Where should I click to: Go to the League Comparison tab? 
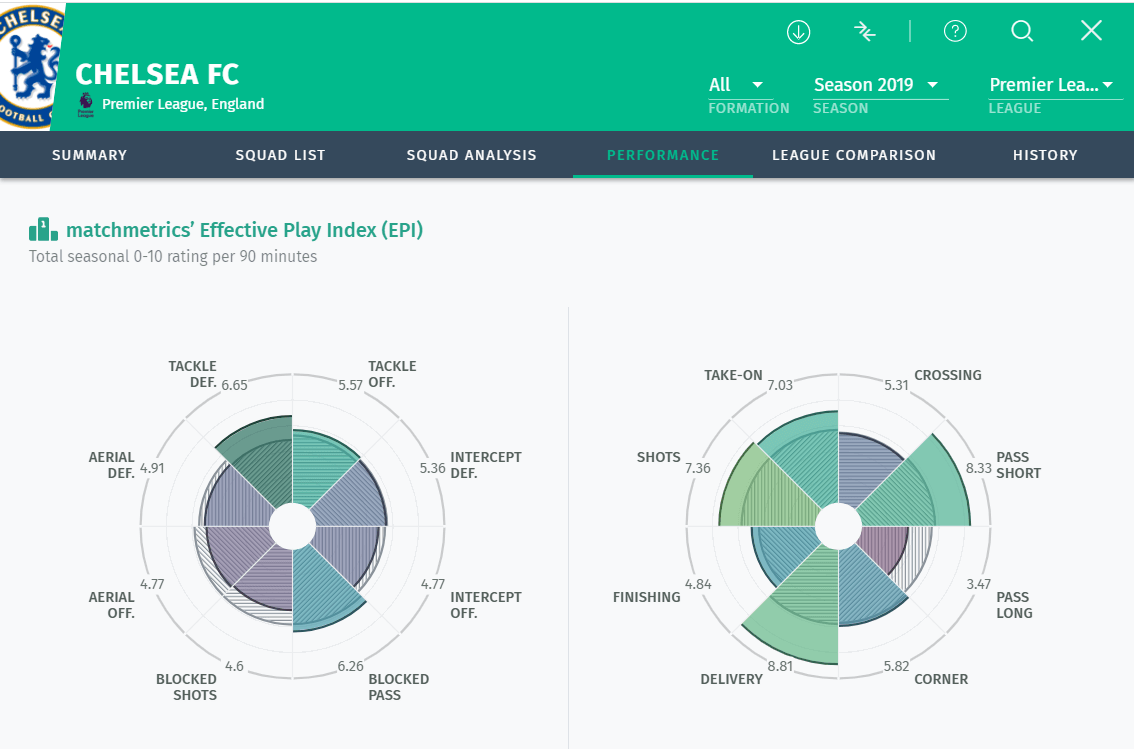pos(854,155)
